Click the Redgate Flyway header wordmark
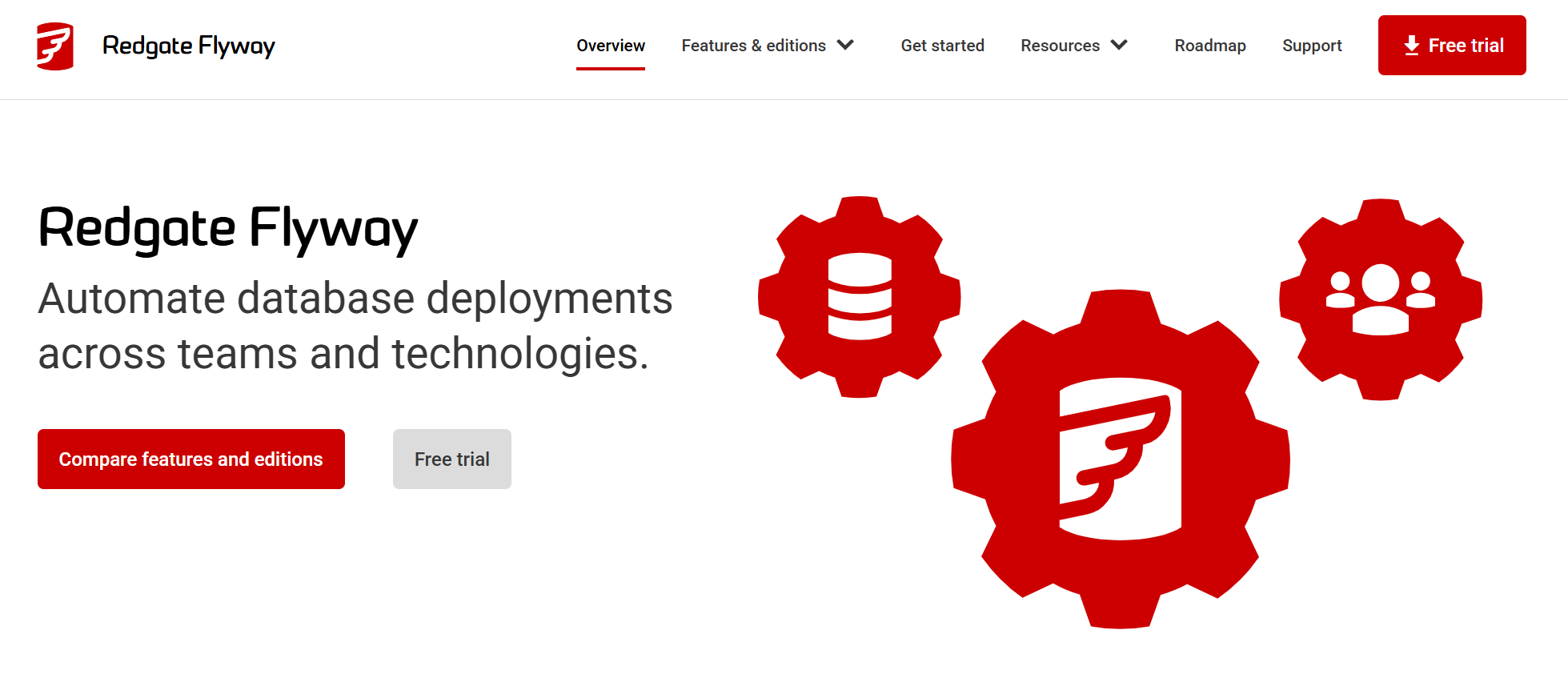 click(189, 46)
